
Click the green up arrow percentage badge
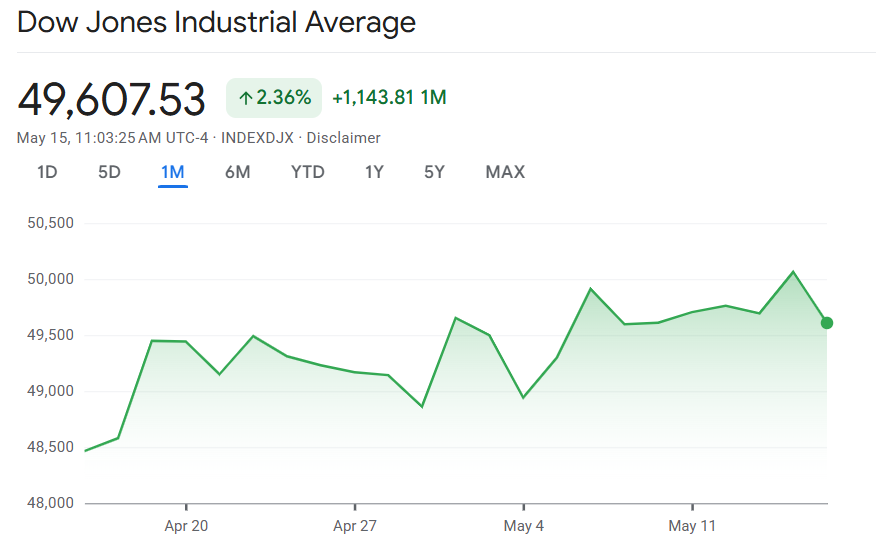coord(274,98)
